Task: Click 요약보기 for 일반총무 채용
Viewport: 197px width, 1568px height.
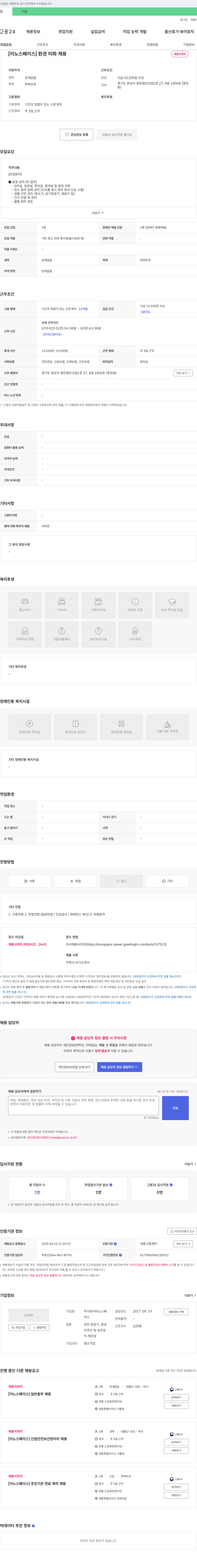Action: [x=176, y=1398]
